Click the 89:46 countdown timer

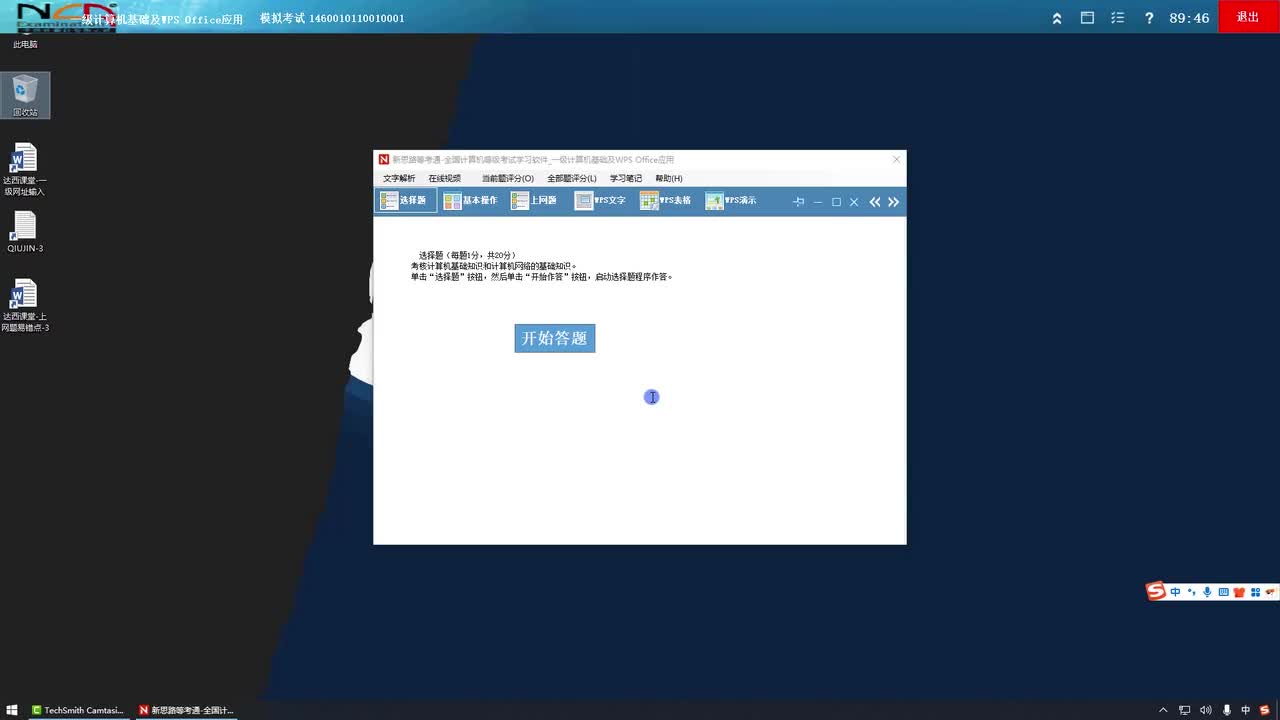[x=1189, y=18]
